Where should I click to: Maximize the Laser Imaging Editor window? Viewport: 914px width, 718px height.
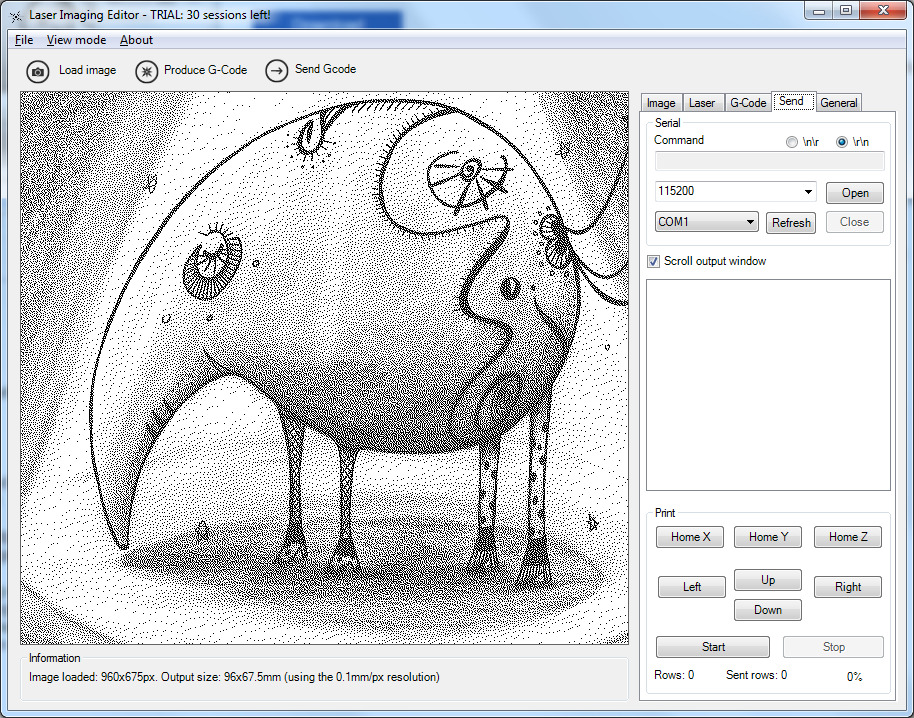[x=846, y=10]
